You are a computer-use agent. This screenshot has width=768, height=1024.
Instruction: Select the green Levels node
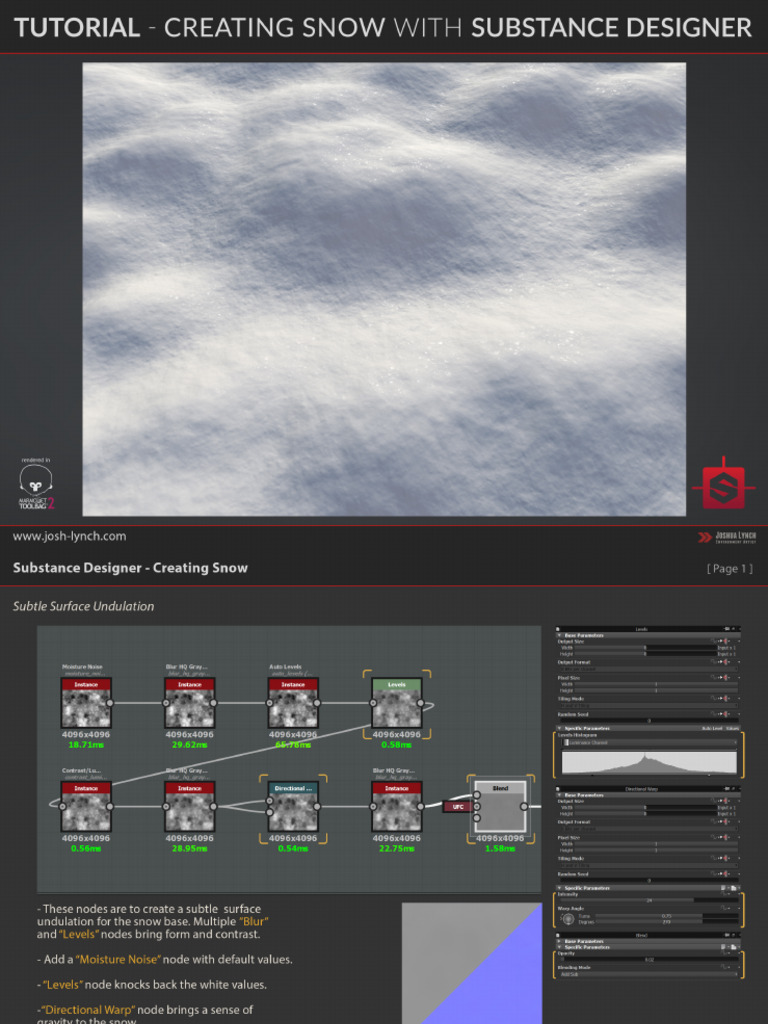tap(396, 703)
